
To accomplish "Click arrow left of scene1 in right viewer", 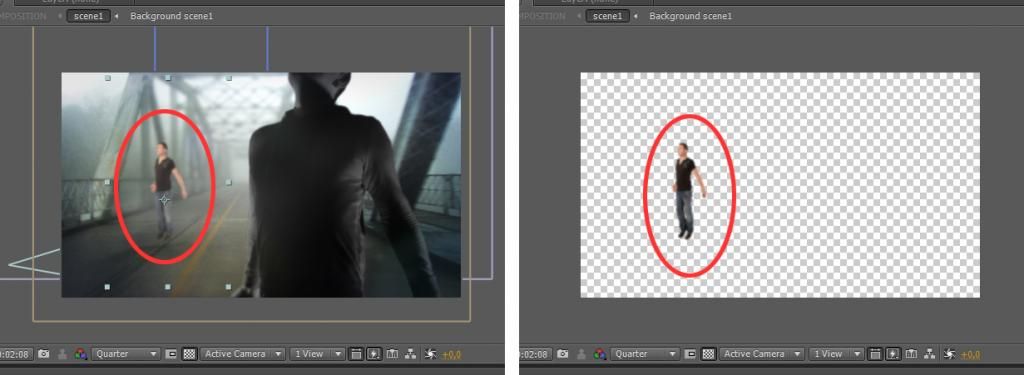I will pos(579,16).
